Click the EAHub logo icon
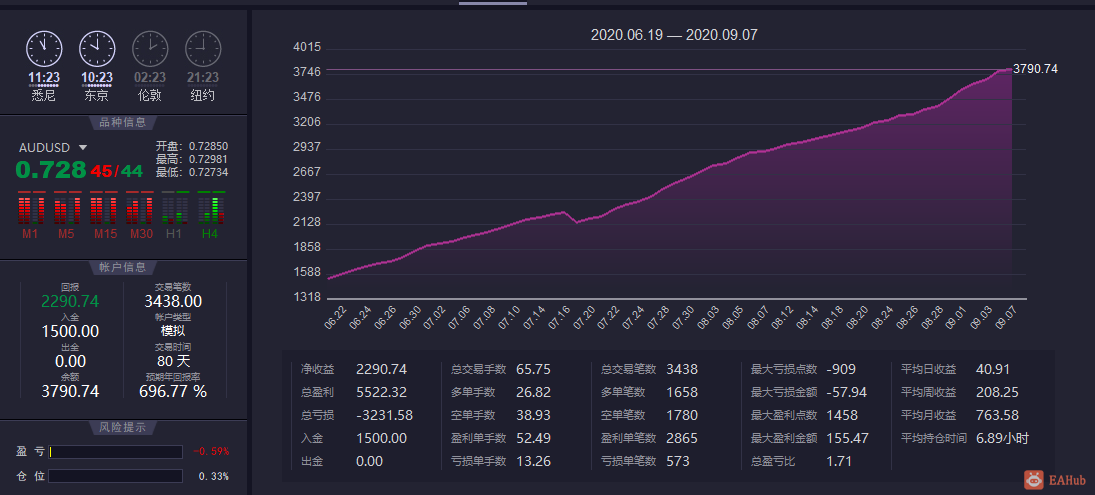 (1034, 480)
